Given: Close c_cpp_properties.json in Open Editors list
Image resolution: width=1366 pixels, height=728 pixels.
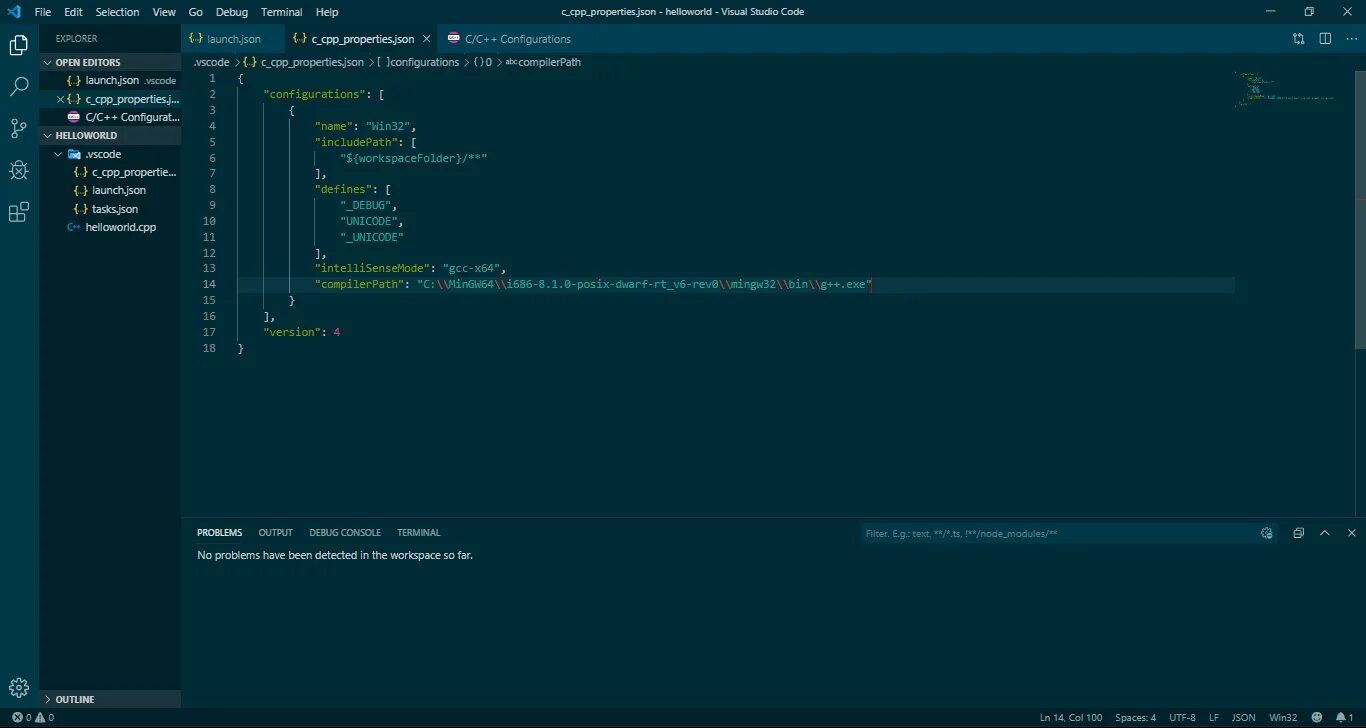Looking at the screenshot, I should (60, 99).
